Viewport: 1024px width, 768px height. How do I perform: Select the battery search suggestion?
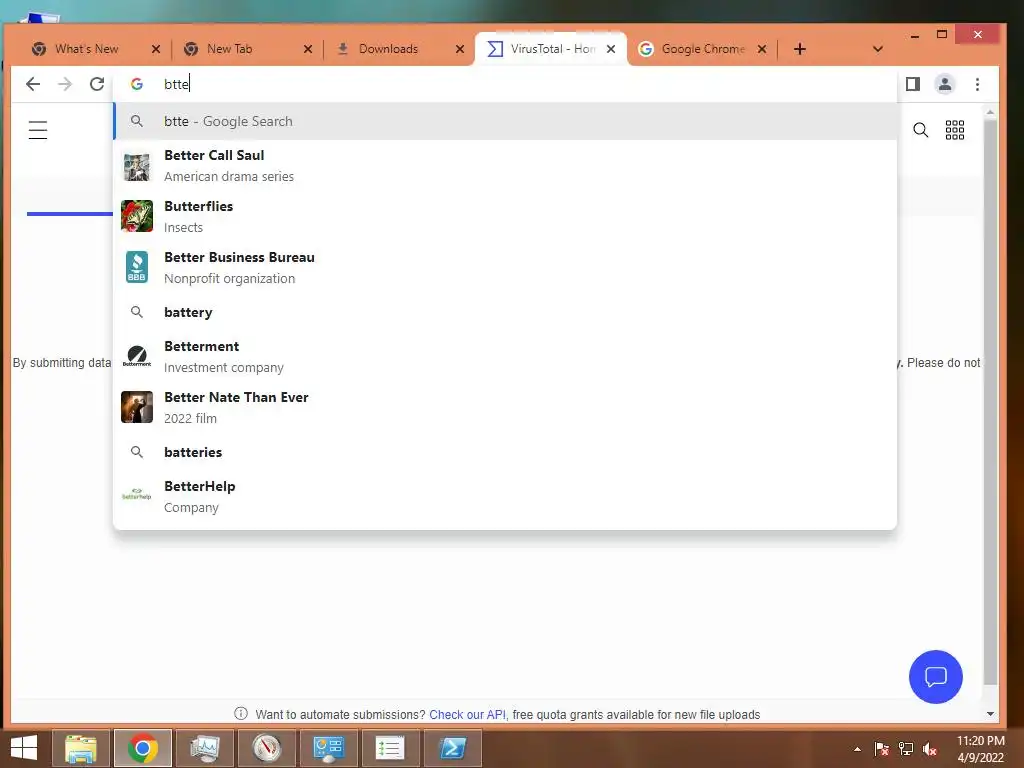click(x=505, y=312)
